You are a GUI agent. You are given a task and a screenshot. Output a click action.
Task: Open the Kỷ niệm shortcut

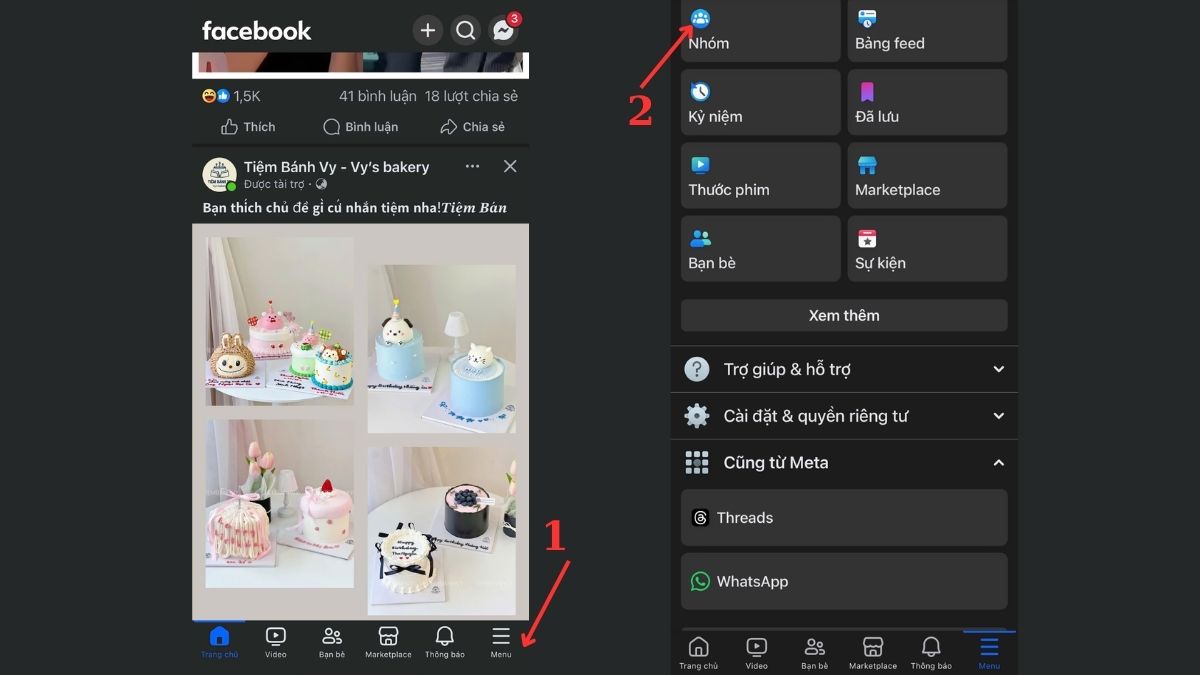click(x=760, y=102)
